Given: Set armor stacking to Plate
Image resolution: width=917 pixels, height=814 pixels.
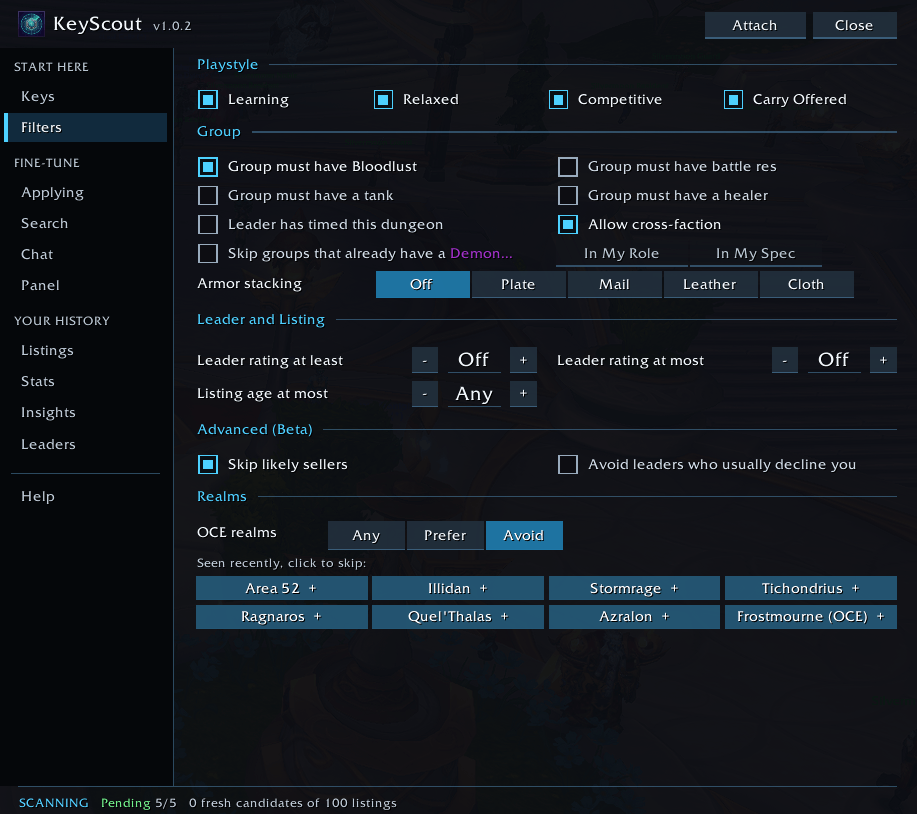Looking at the screenshot, I should point(518,284).
